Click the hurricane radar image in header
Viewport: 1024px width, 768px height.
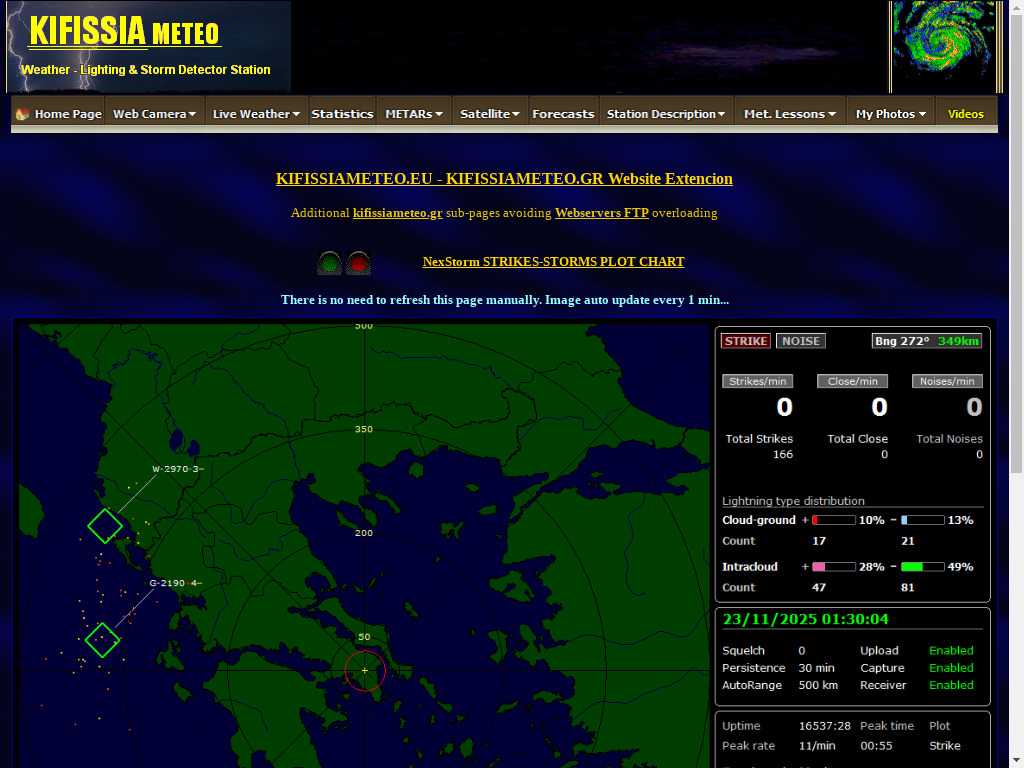point(944,47)
